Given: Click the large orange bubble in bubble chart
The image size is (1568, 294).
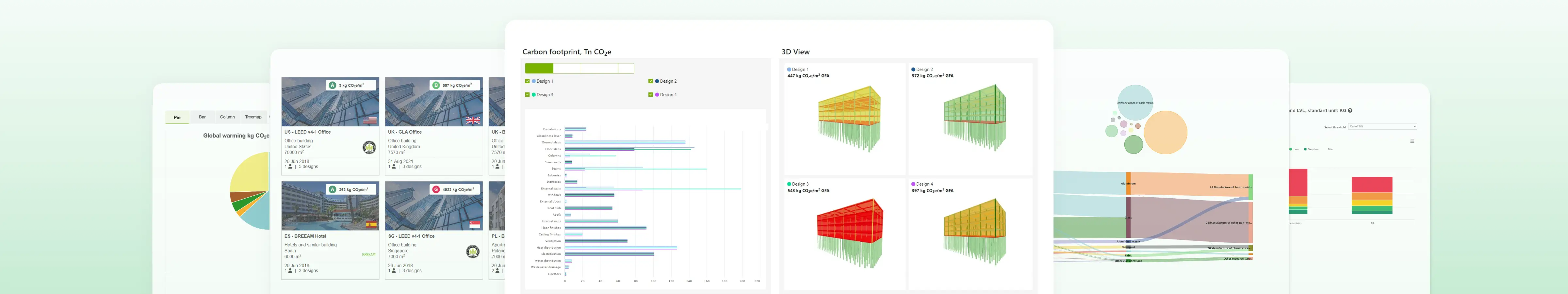Looking at the screenshot, I should (1165, 132).
